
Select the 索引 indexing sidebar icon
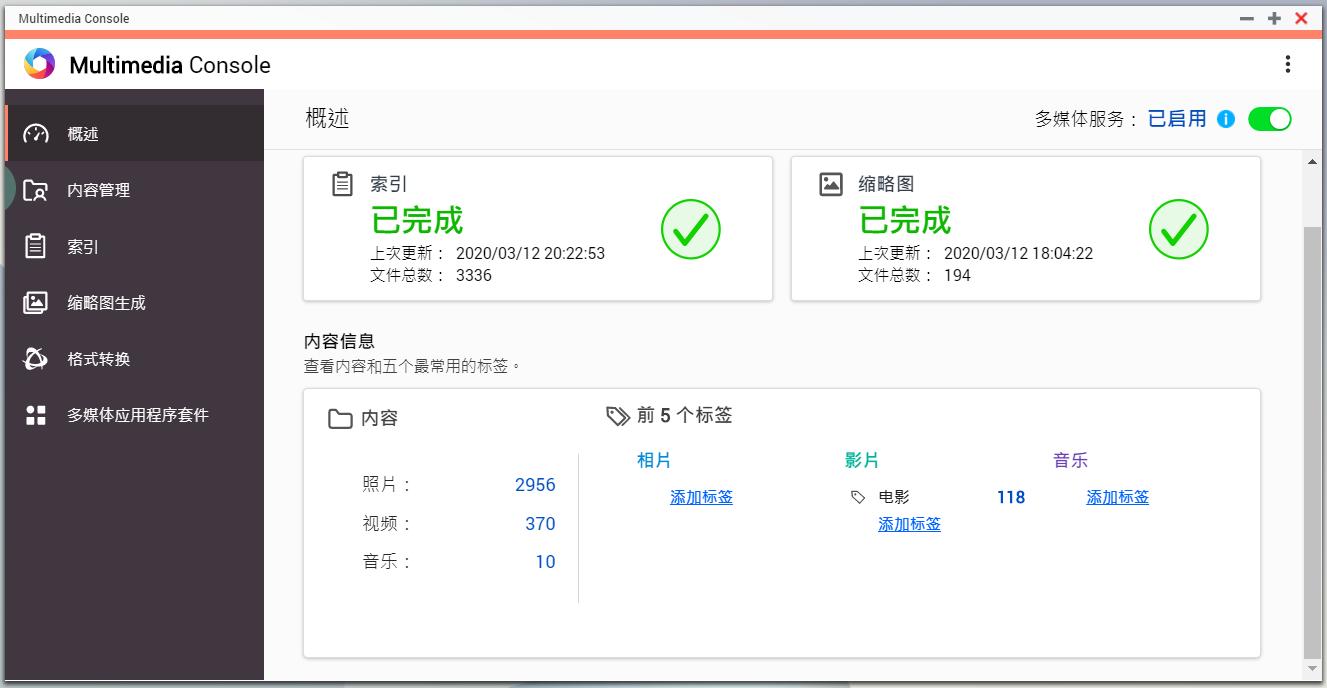pyautogui.click(x=36, y=246)
